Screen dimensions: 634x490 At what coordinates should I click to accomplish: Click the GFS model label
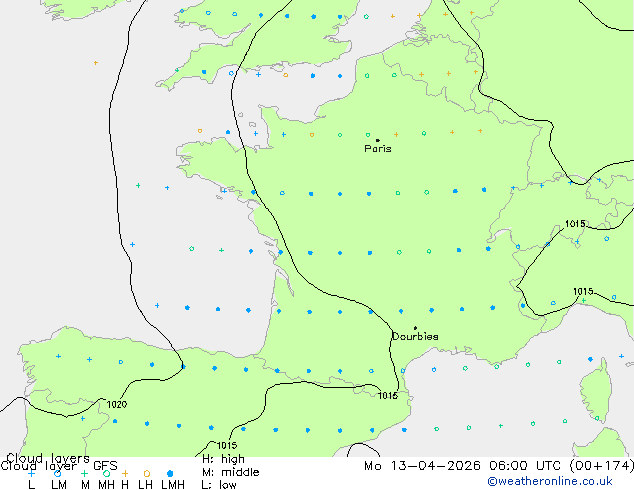[x=105, y=466]
